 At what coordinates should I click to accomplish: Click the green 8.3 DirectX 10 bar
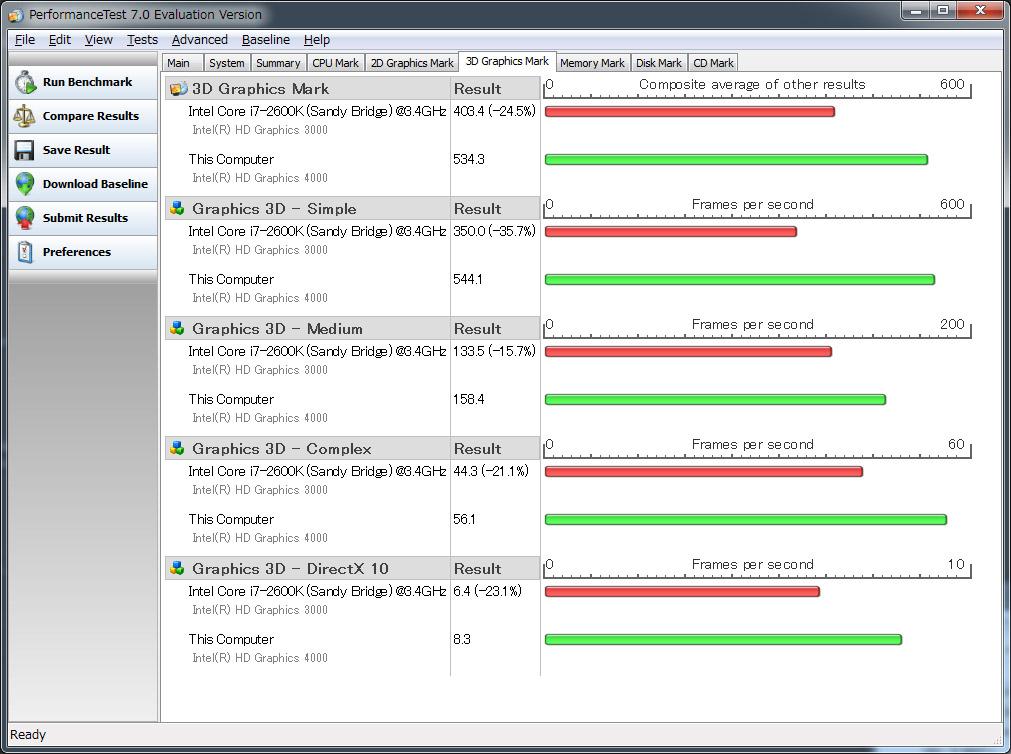click(x=723, y=639)
